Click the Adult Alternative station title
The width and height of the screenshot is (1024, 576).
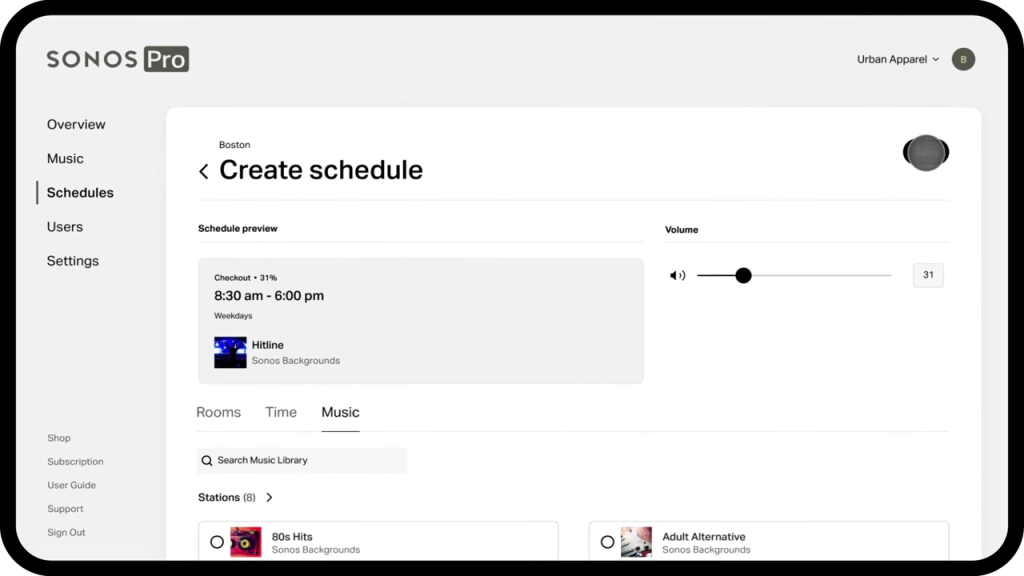pyautogui.click(x=704, y=537)
